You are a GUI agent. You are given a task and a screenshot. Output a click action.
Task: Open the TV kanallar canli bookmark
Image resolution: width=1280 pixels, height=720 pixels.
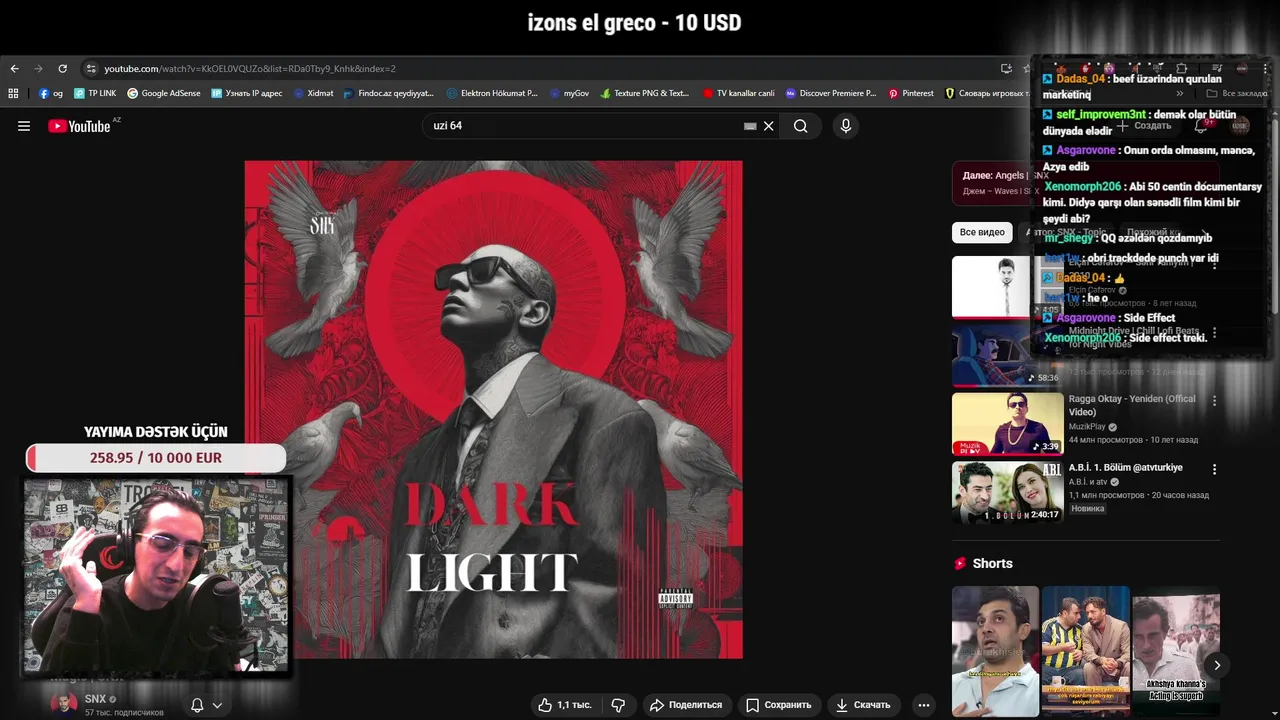pos(739,93)
